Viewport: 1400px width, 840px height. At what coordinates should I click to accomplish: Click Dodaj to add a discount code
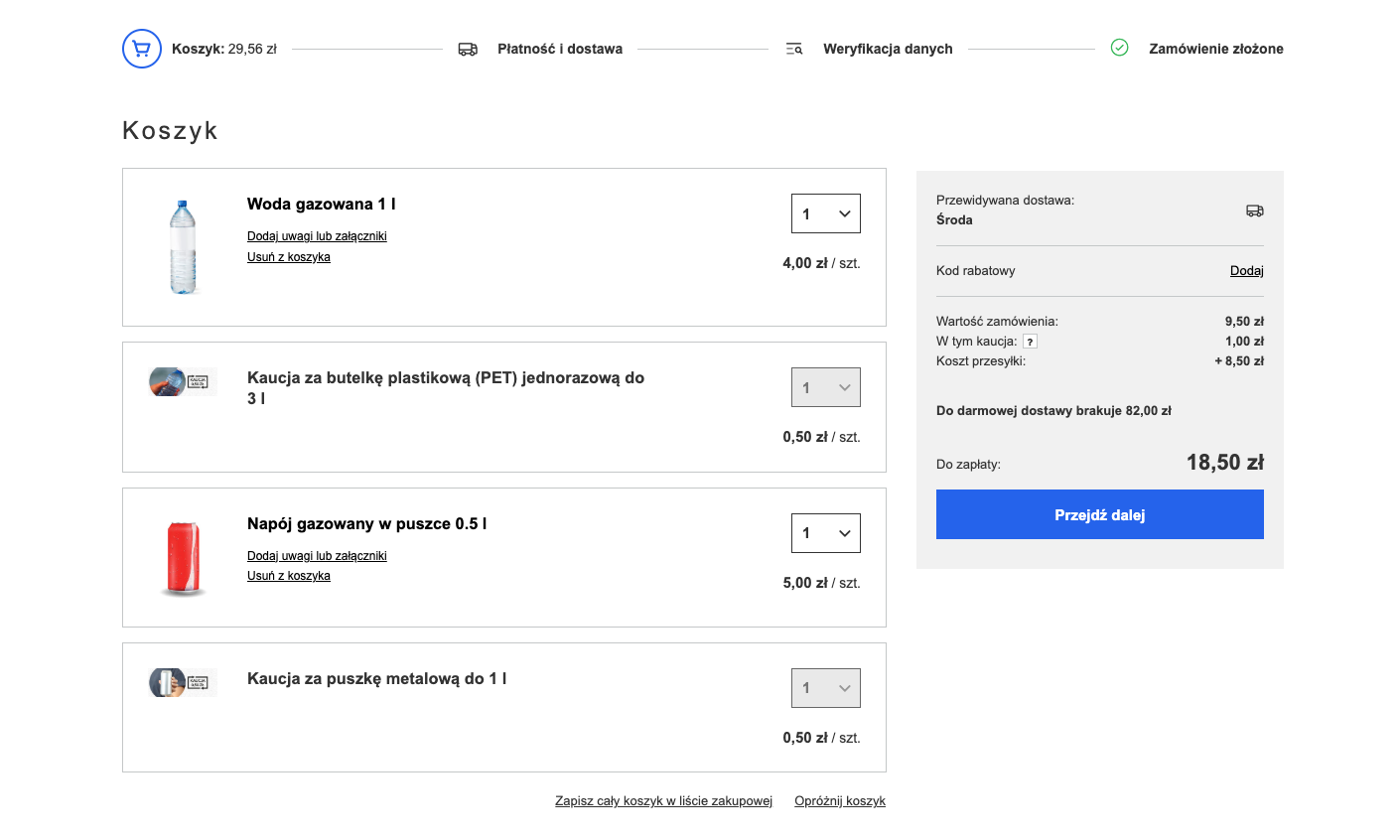tap(1246, 271)
